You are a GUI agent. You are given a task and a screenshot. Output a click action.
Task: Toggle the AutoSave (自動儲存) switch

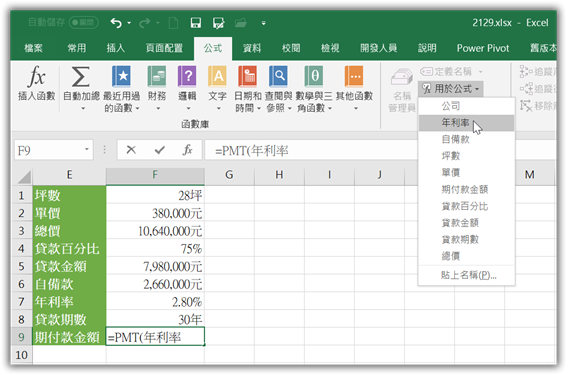[84, 22]
